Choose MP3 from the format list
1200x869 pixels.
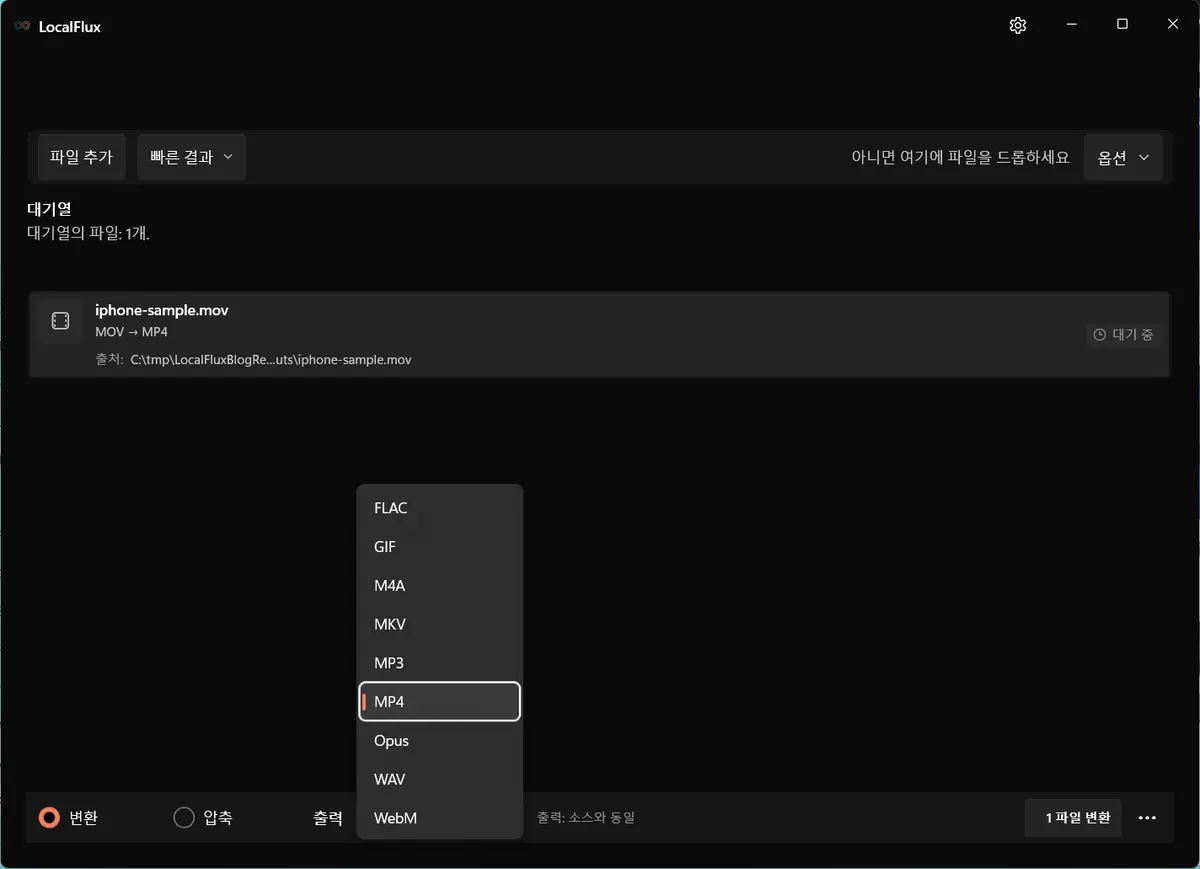440,663
